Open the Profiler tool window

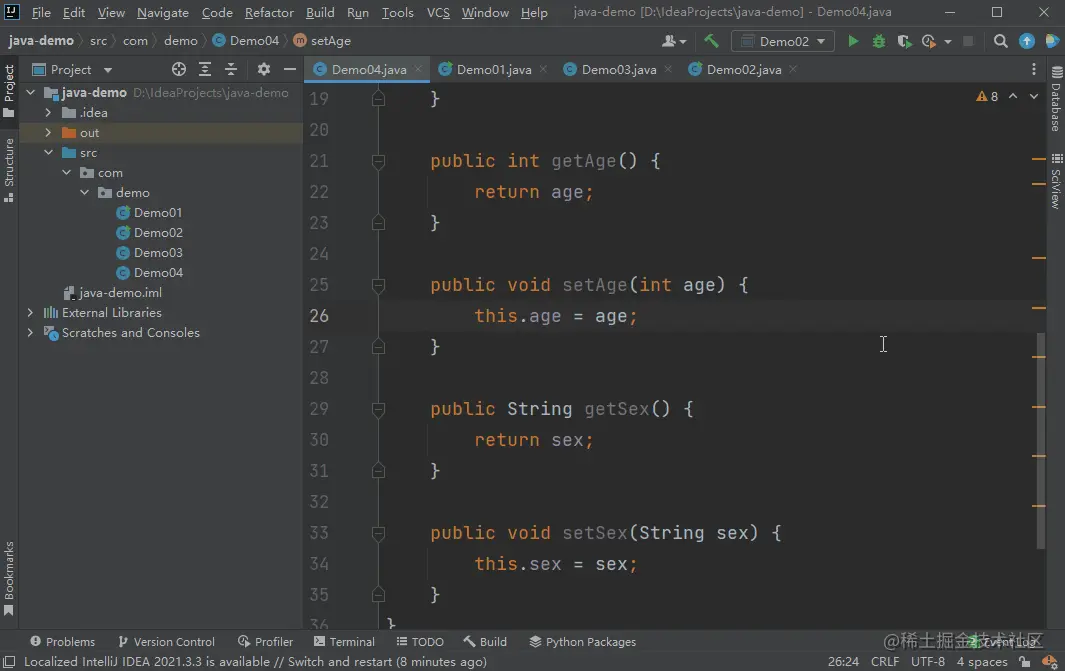(266, 642)
